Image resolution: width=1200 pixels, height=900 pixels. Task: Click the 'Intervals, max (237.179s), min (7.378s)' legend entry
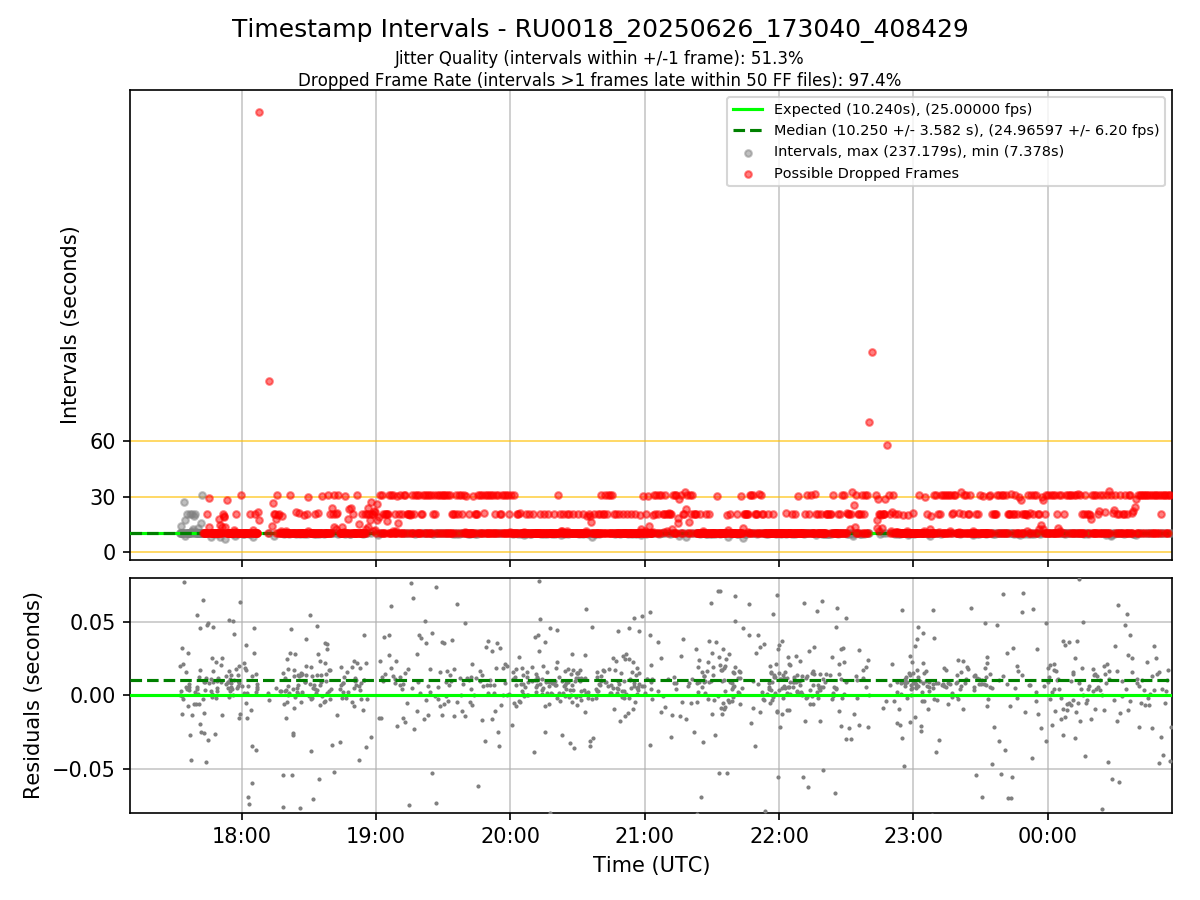pos(919,151)
